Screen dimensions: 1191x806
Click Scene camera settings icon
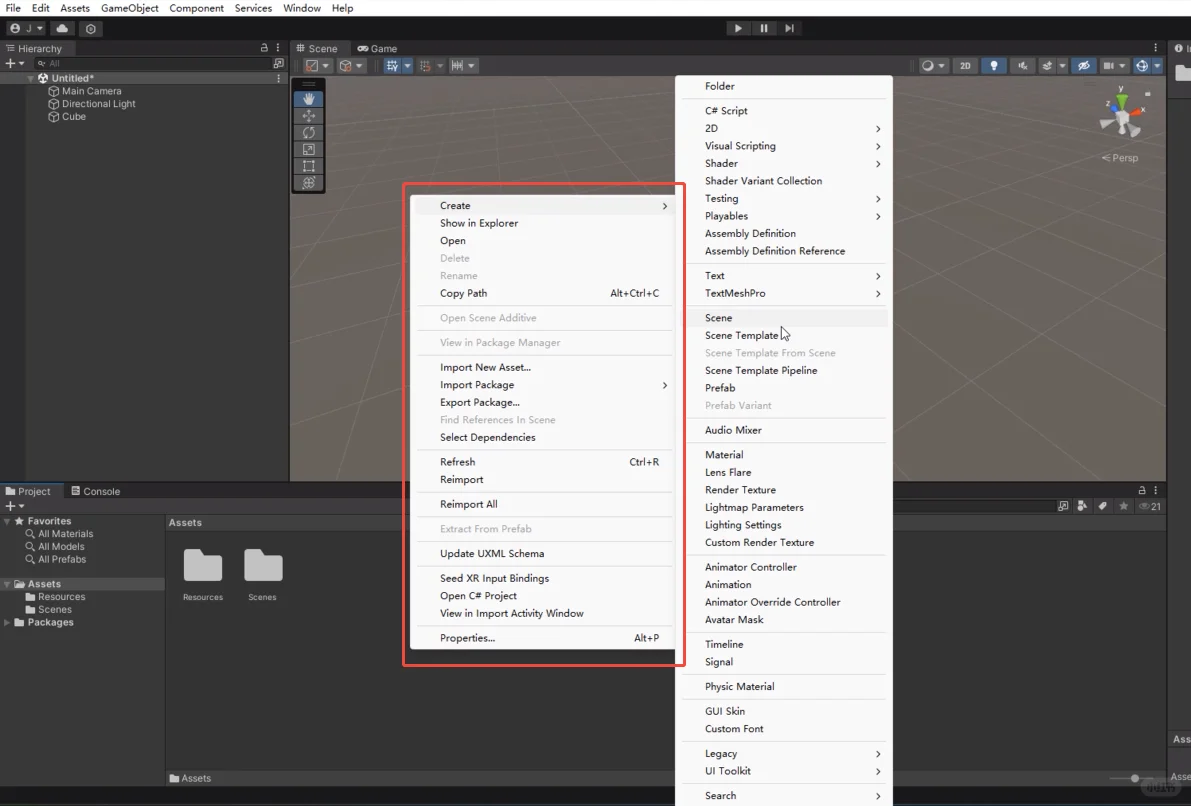pos(1109,65)
